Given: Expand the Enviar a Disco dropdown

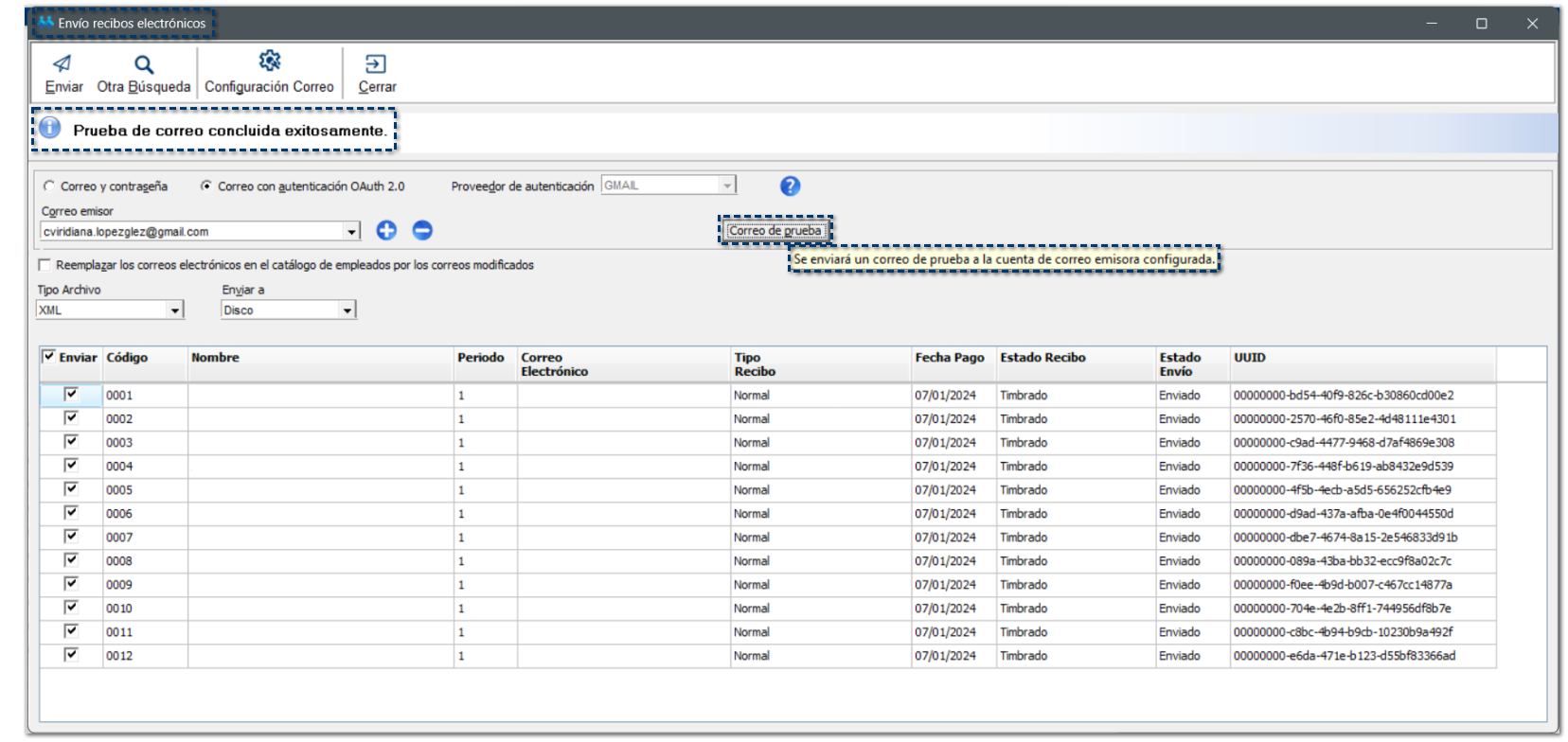Looking at the screenshot, I should (347, 310).
